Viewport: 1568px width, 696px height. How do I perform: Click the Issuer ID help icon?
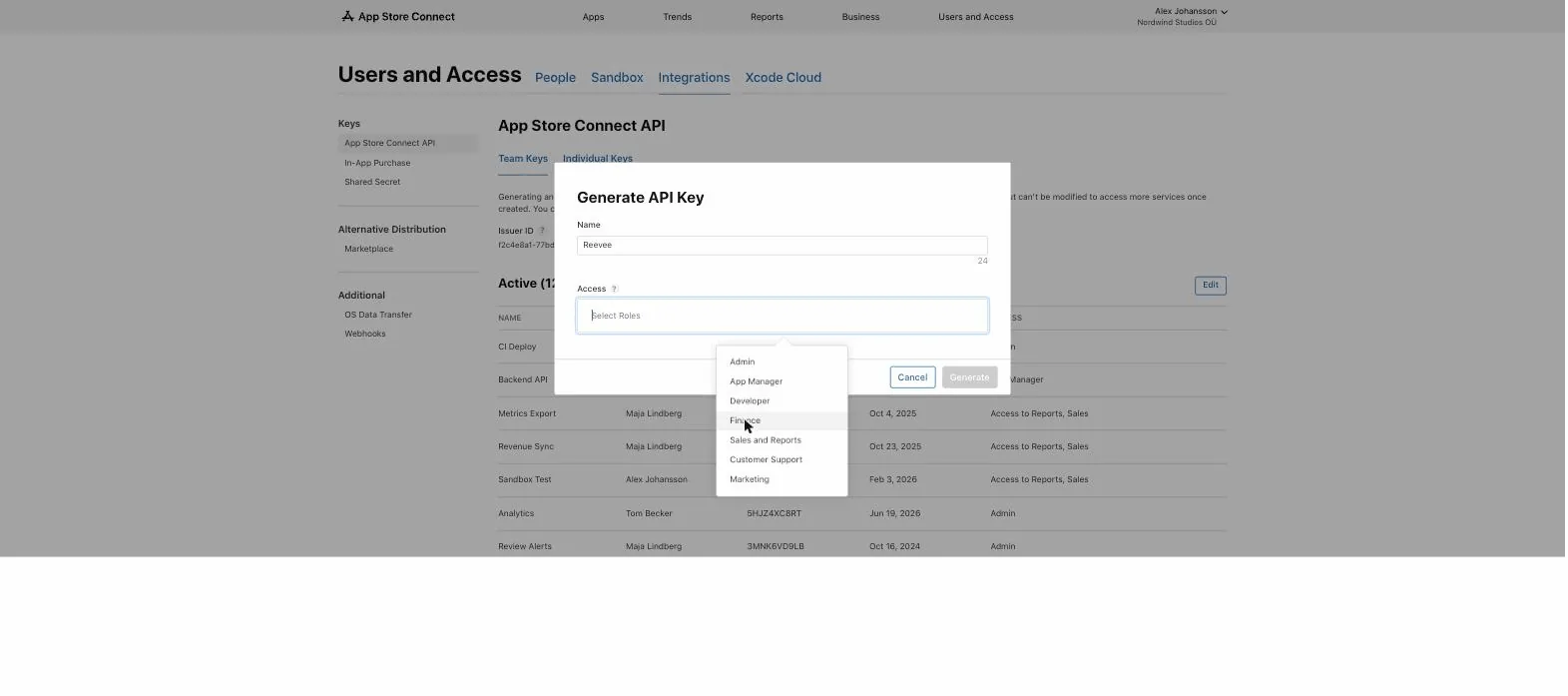click(542, 231)
